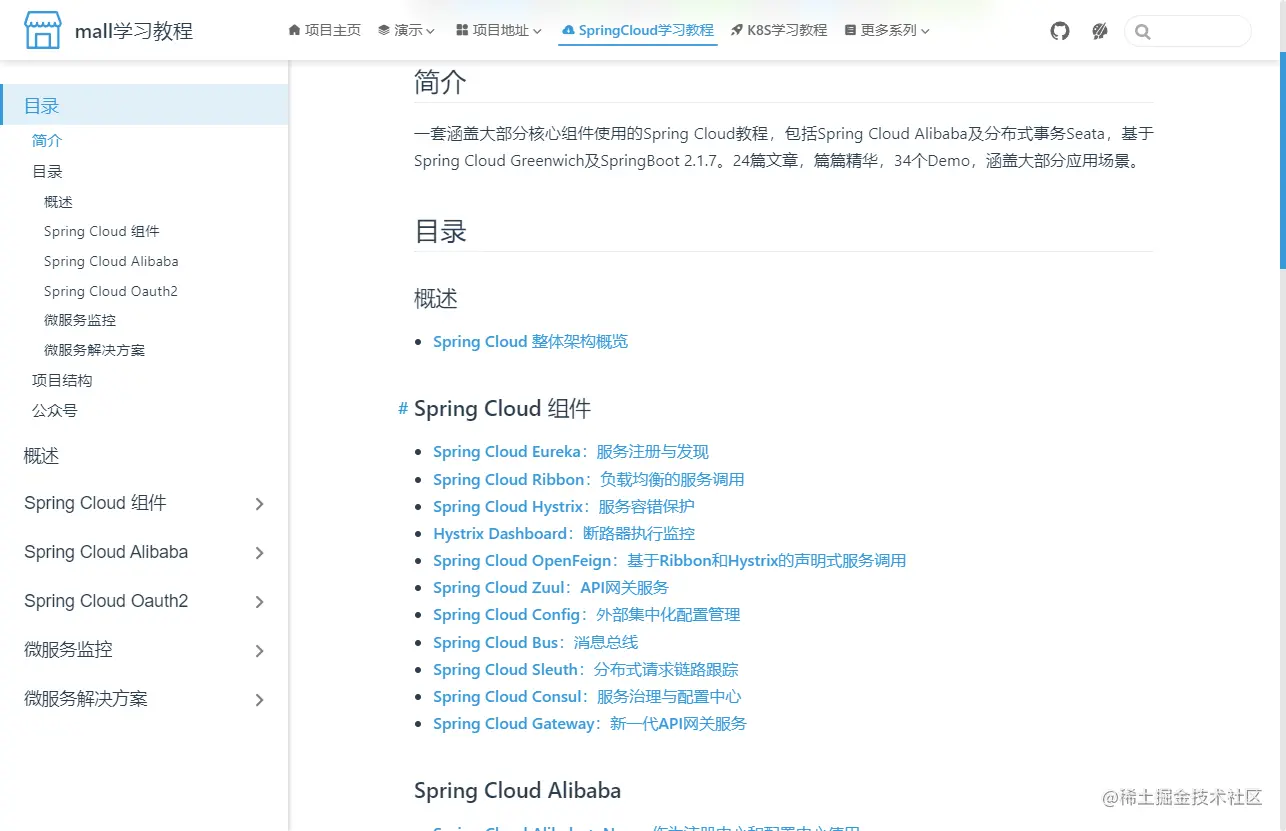Click the 简介 page heading

click(x=440, y=83)
